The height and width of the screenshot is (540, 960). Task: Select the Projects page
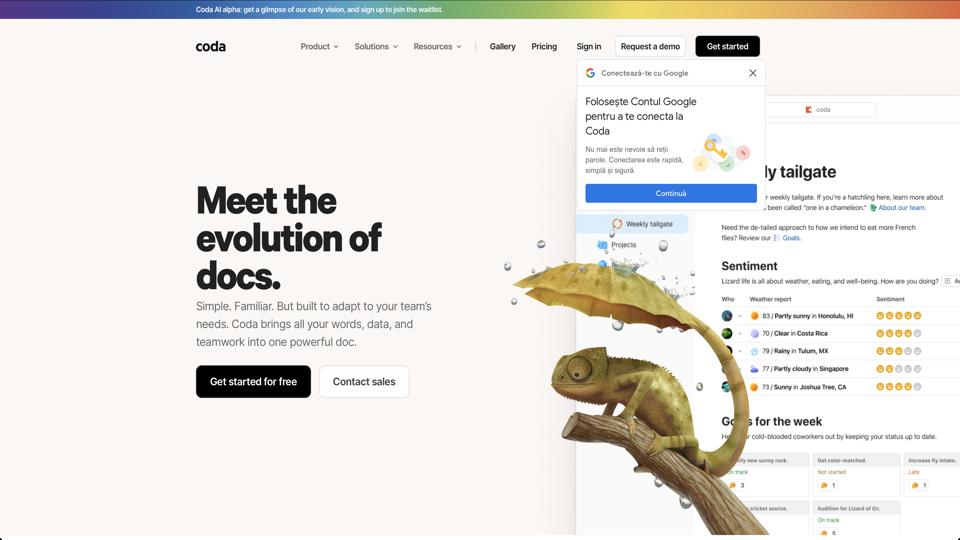623,245
